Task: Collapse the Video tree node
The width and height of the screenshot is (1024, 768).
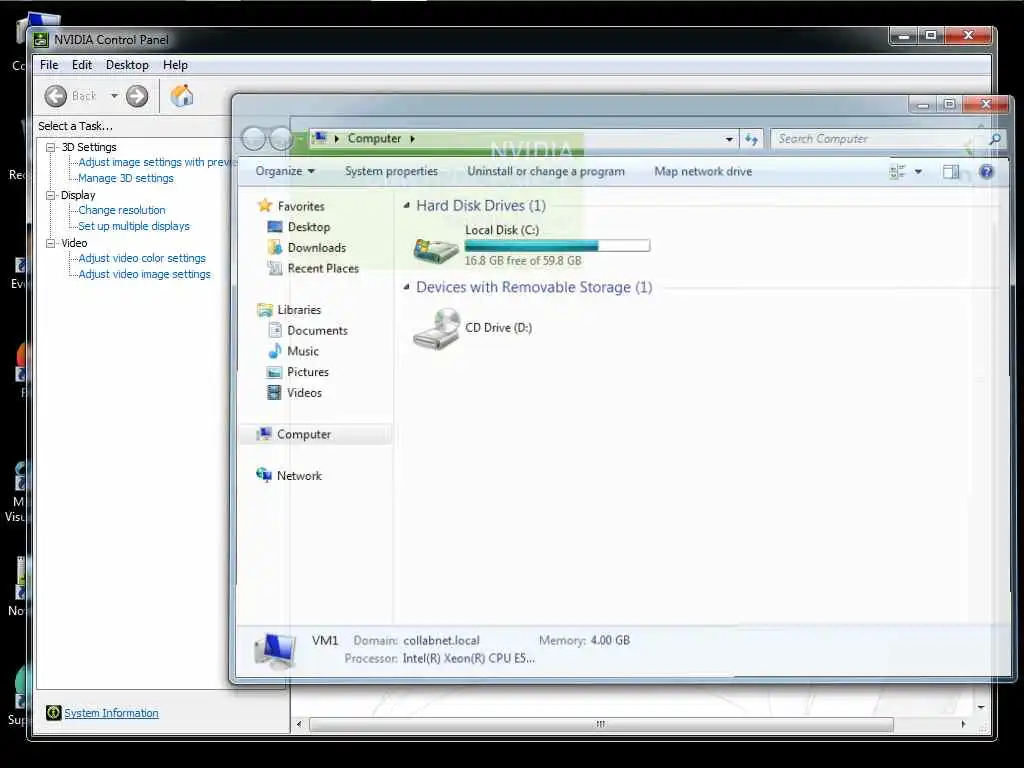Action: [x=50, y=243]
